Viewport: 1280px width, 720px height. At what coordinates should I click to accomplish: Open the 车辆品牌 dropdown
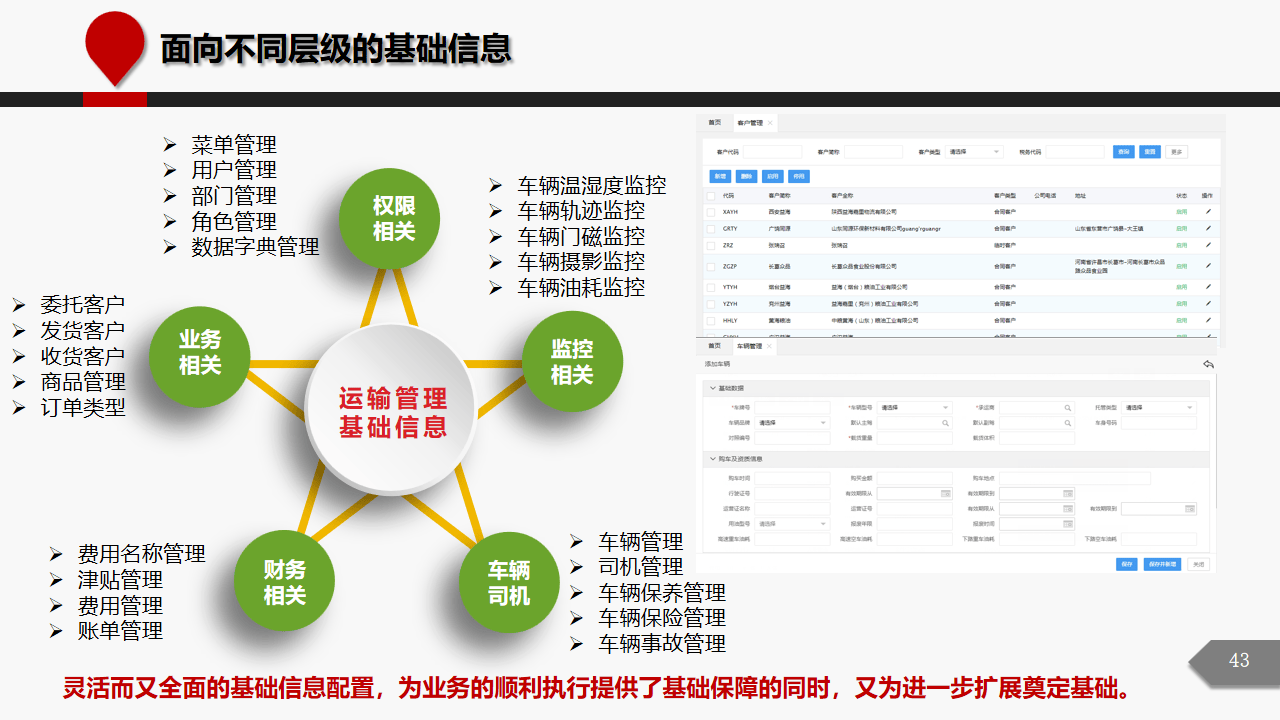click(x=792, y=423)
